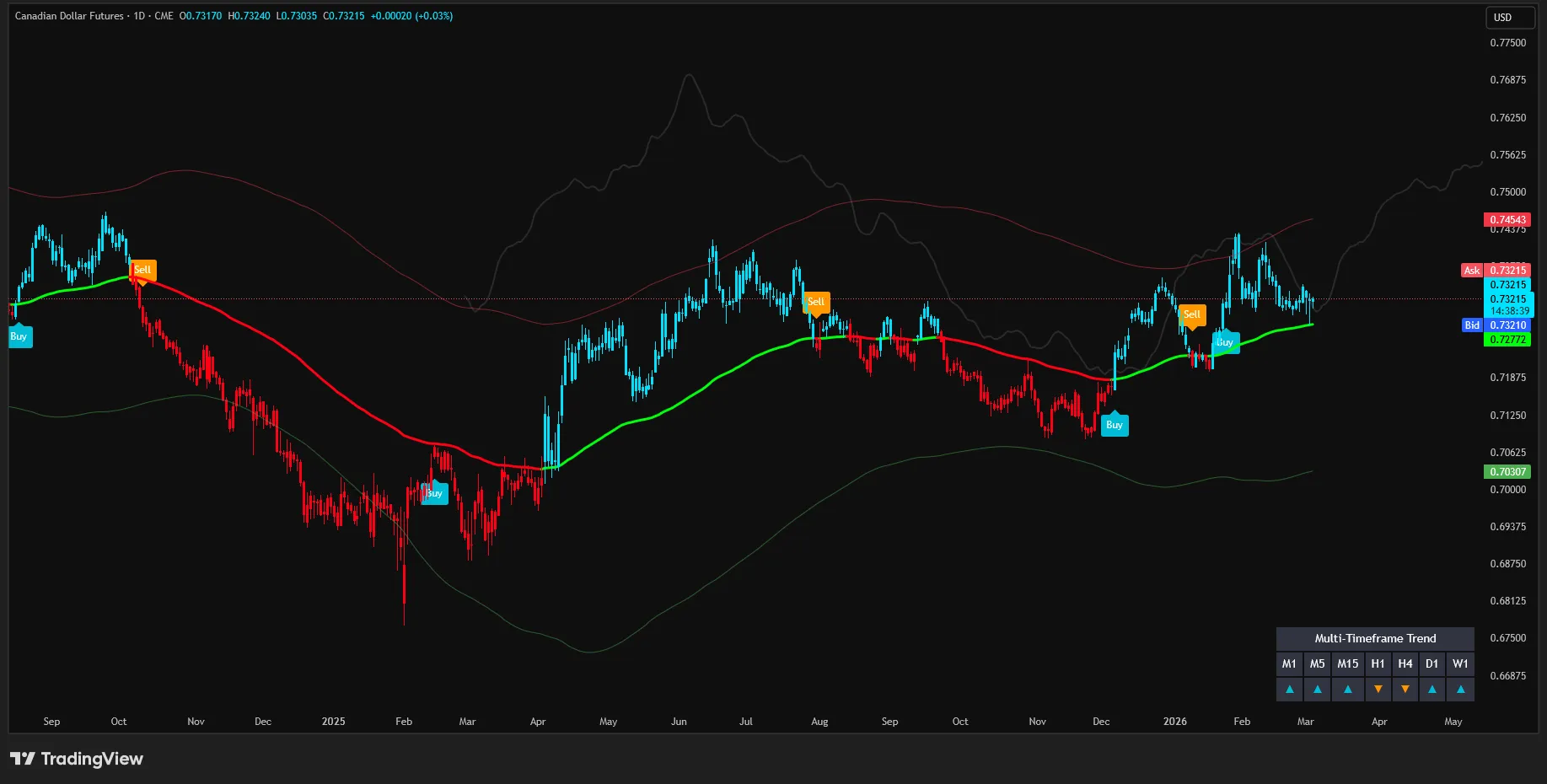Click the orange down arrow under H1
The width and height of the screenshot is (1547, 784).
(1378, 689)
